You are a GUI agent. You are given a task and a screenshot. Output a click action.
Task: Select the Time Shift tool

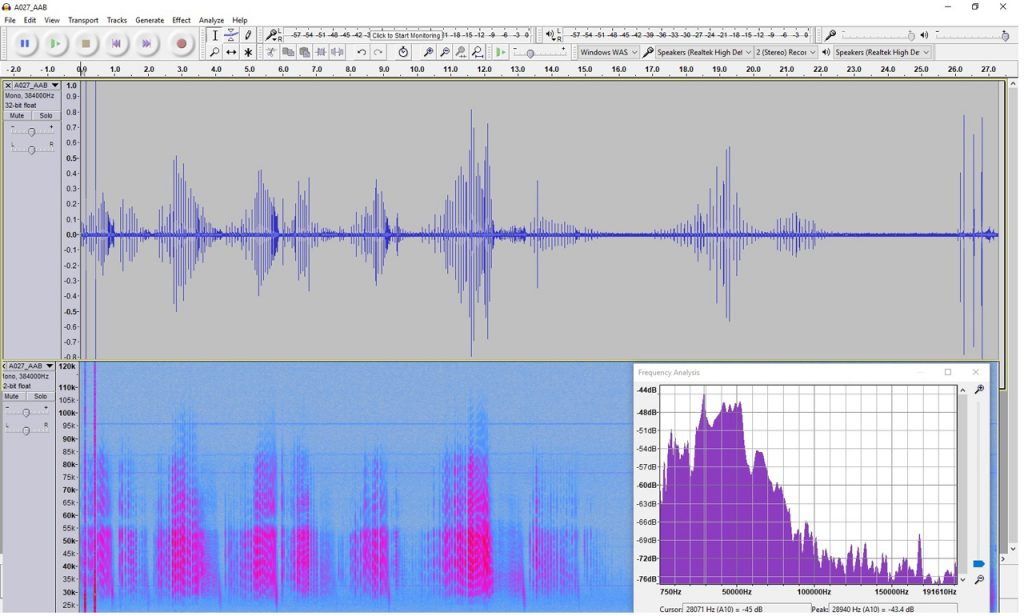(231, 52)
